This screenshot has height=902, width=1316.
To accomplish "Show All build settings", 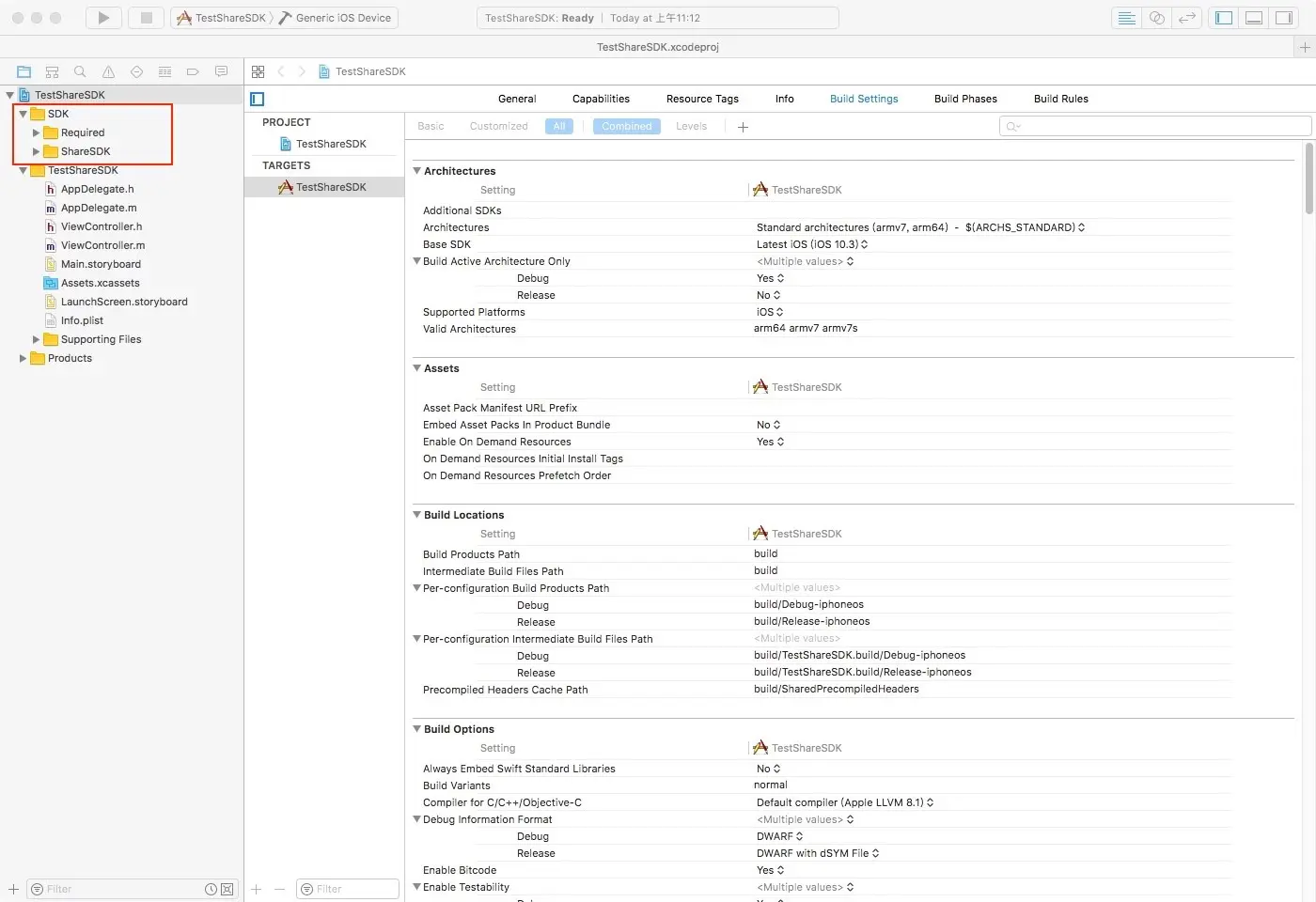I will 559,126.
